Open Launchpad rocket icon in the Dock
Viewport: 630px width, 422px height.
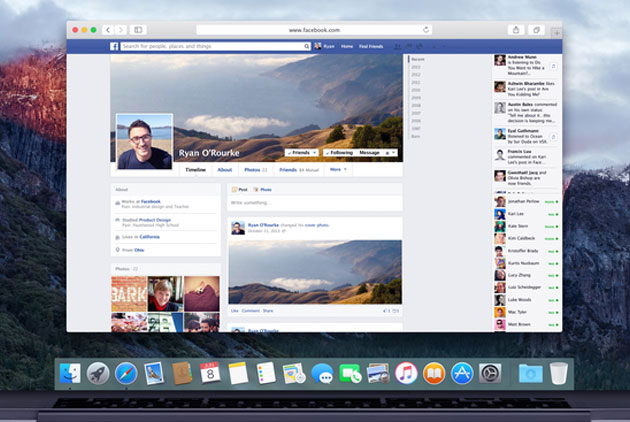pos(98,373)
